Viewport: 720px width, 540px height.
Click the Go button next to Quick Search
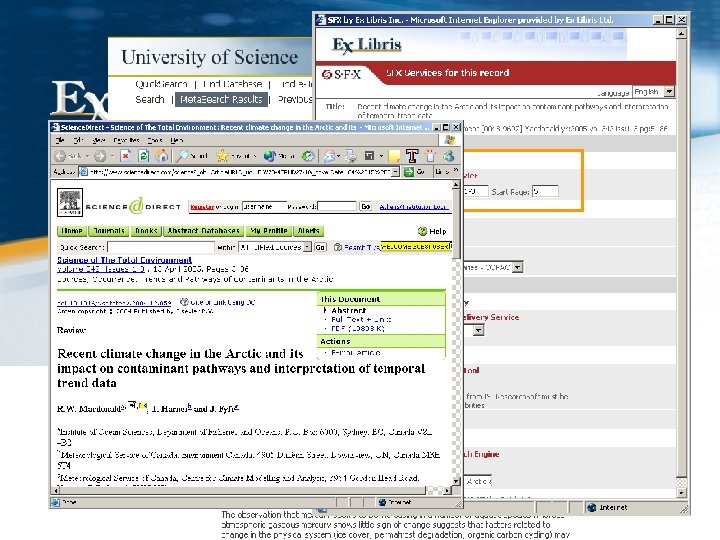[320, 247]
